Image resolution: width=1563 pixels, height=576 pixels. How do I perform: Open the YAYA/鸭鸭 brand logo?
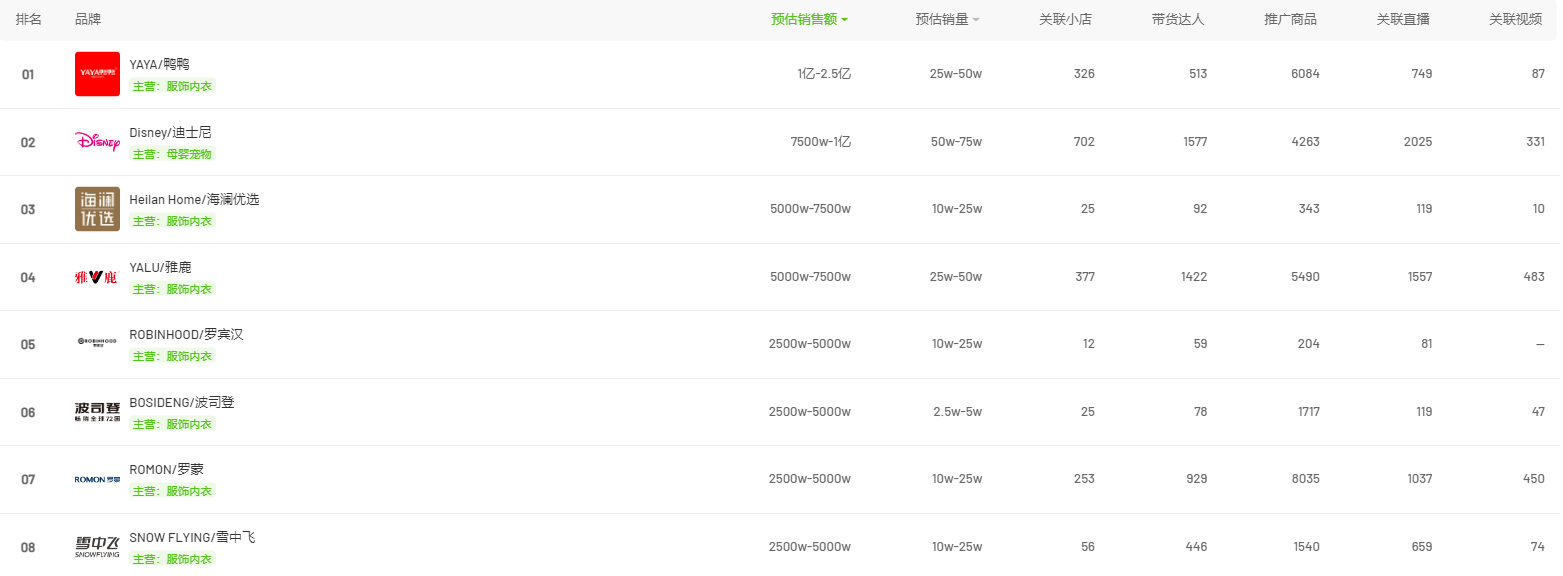(97, 74)
